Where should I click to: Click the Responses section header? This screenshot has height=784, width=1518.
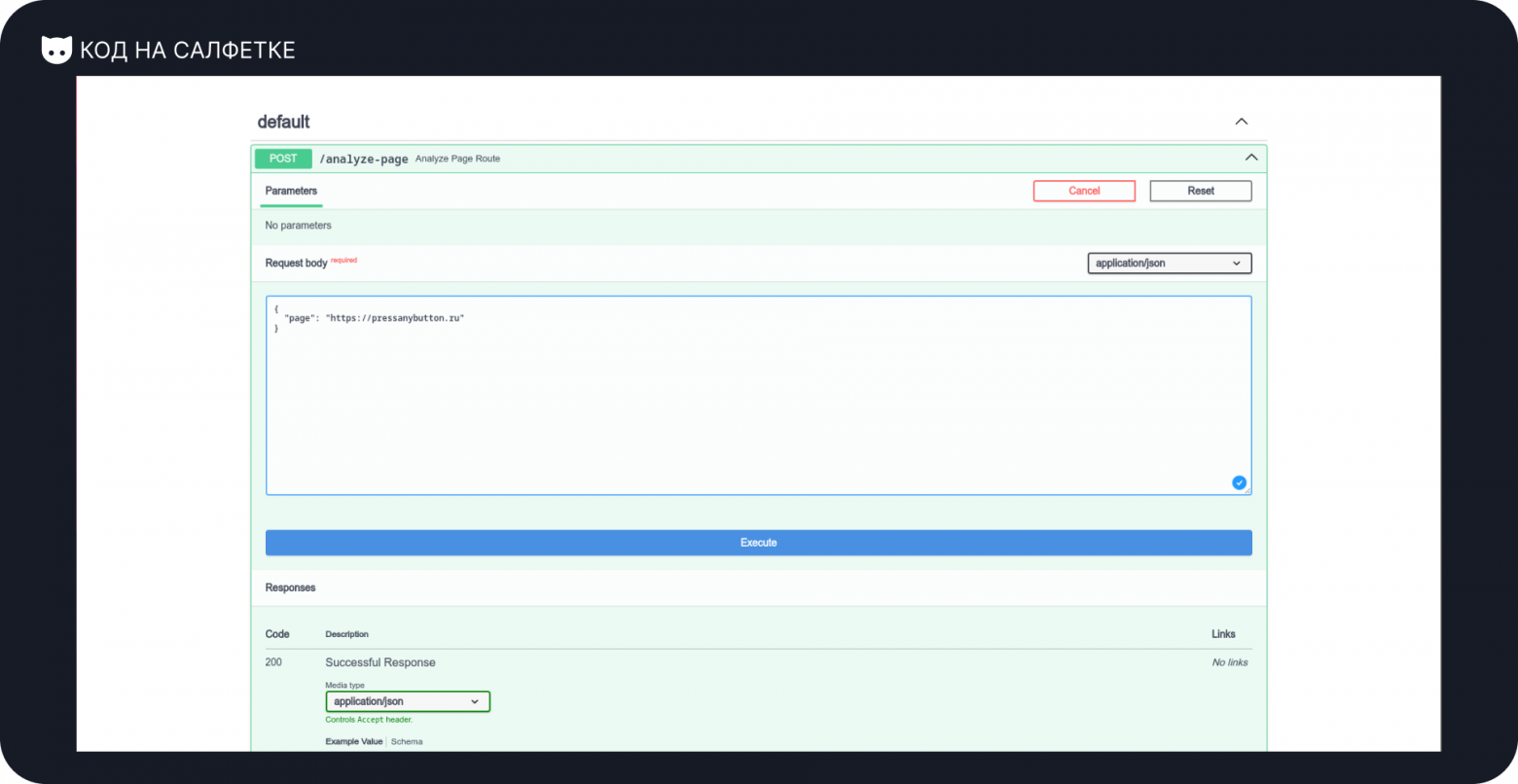coord(290,588)
